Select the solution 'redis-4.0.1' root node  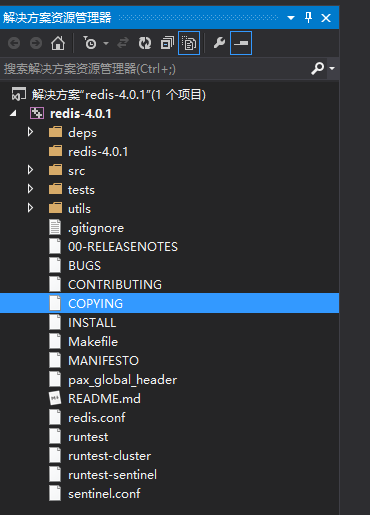point(119,95)
